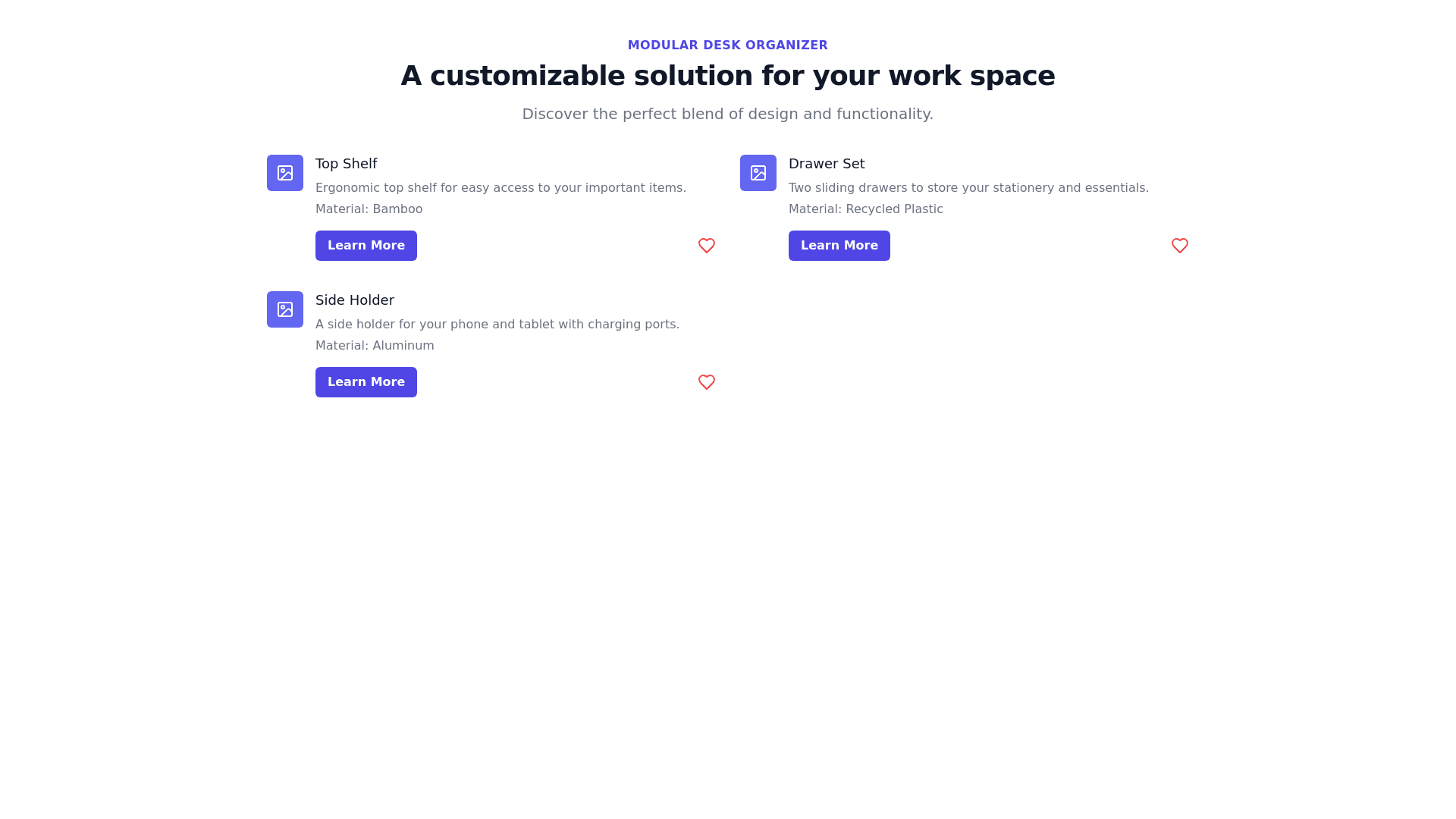Favorite the Top Shelf with heart icon

[706, 246]
